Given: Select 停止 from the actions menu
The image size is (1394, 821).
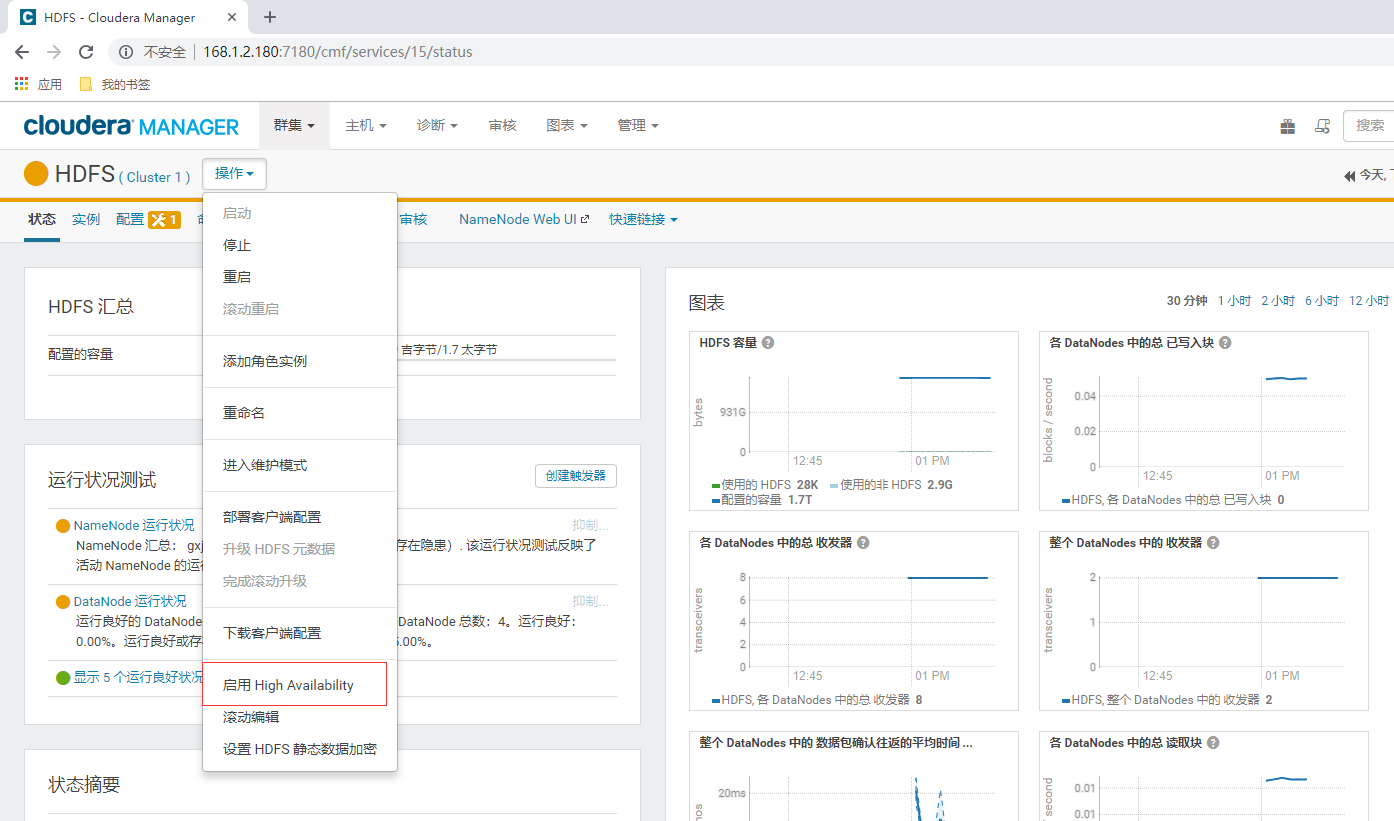Looking at the screenshot, I should pos(300,245).
